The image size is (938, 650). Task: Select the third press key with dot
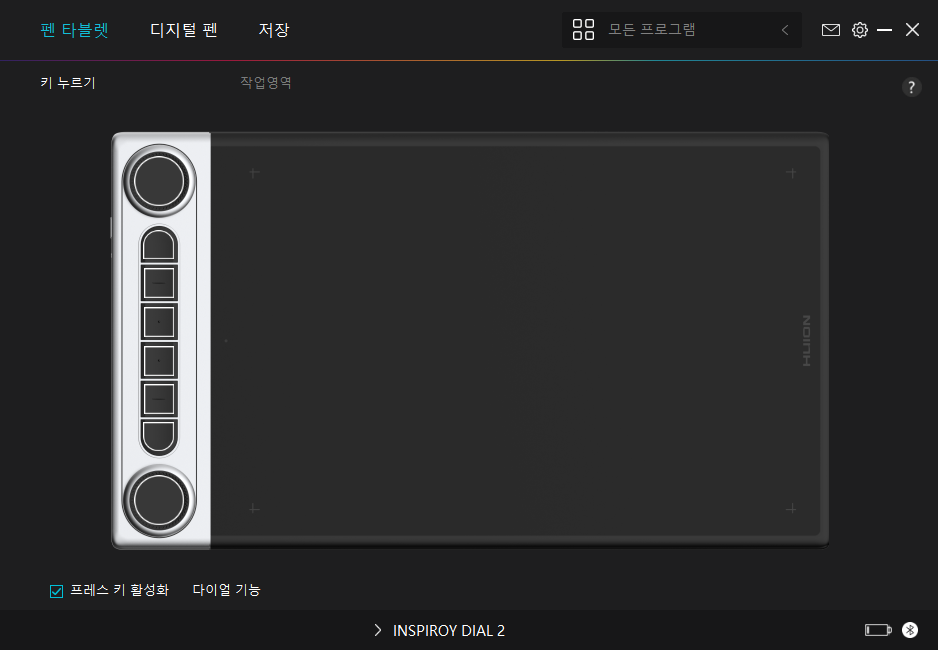[159, 322]
